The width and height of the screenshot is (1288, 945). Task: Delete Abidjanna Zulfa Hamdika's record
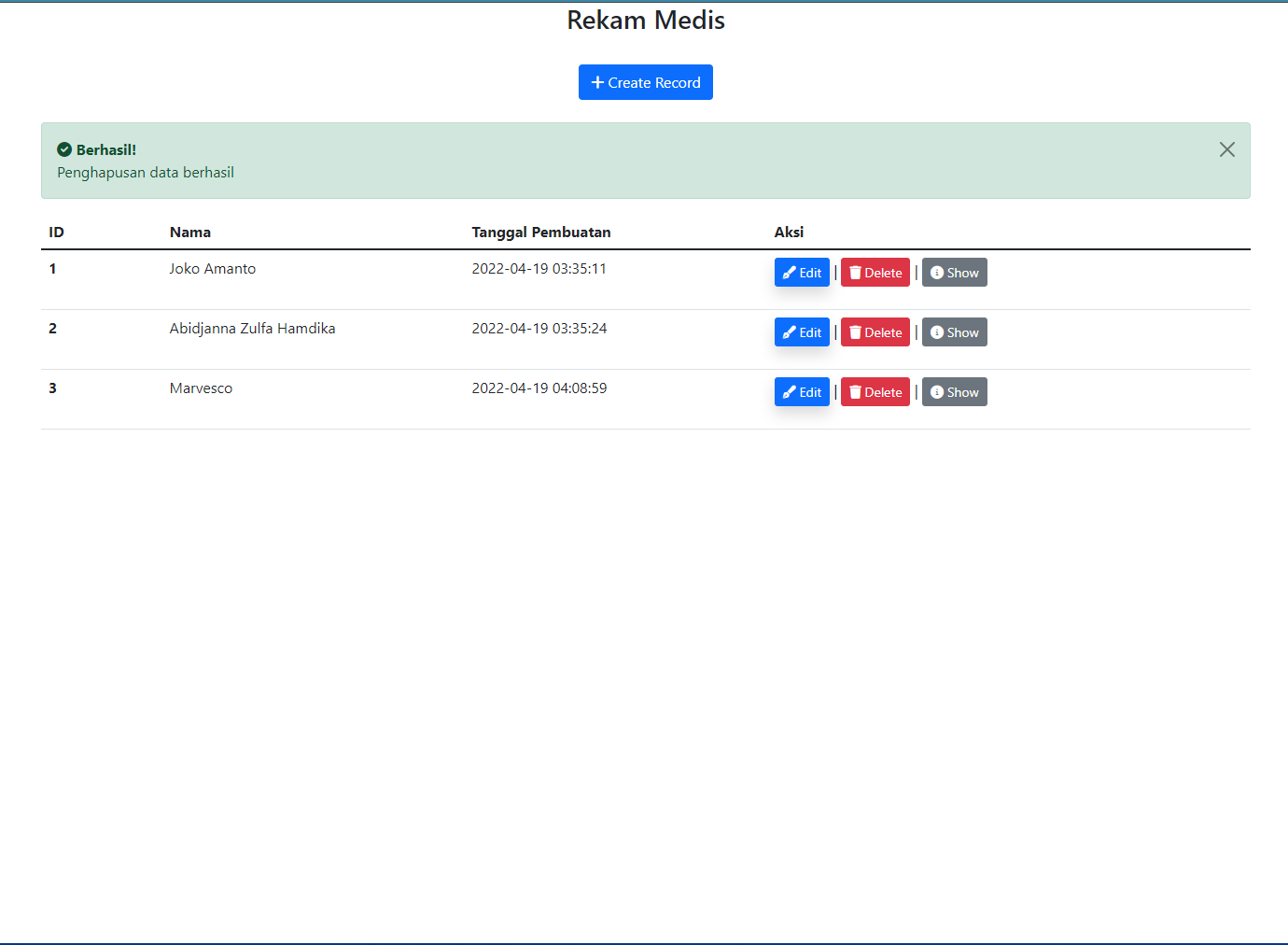[875, 331]
